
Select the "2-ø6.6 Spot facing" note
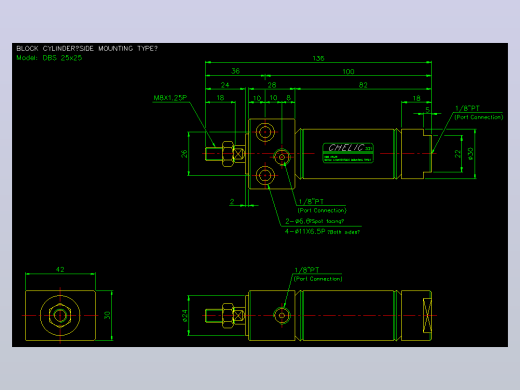click(314, 221)
